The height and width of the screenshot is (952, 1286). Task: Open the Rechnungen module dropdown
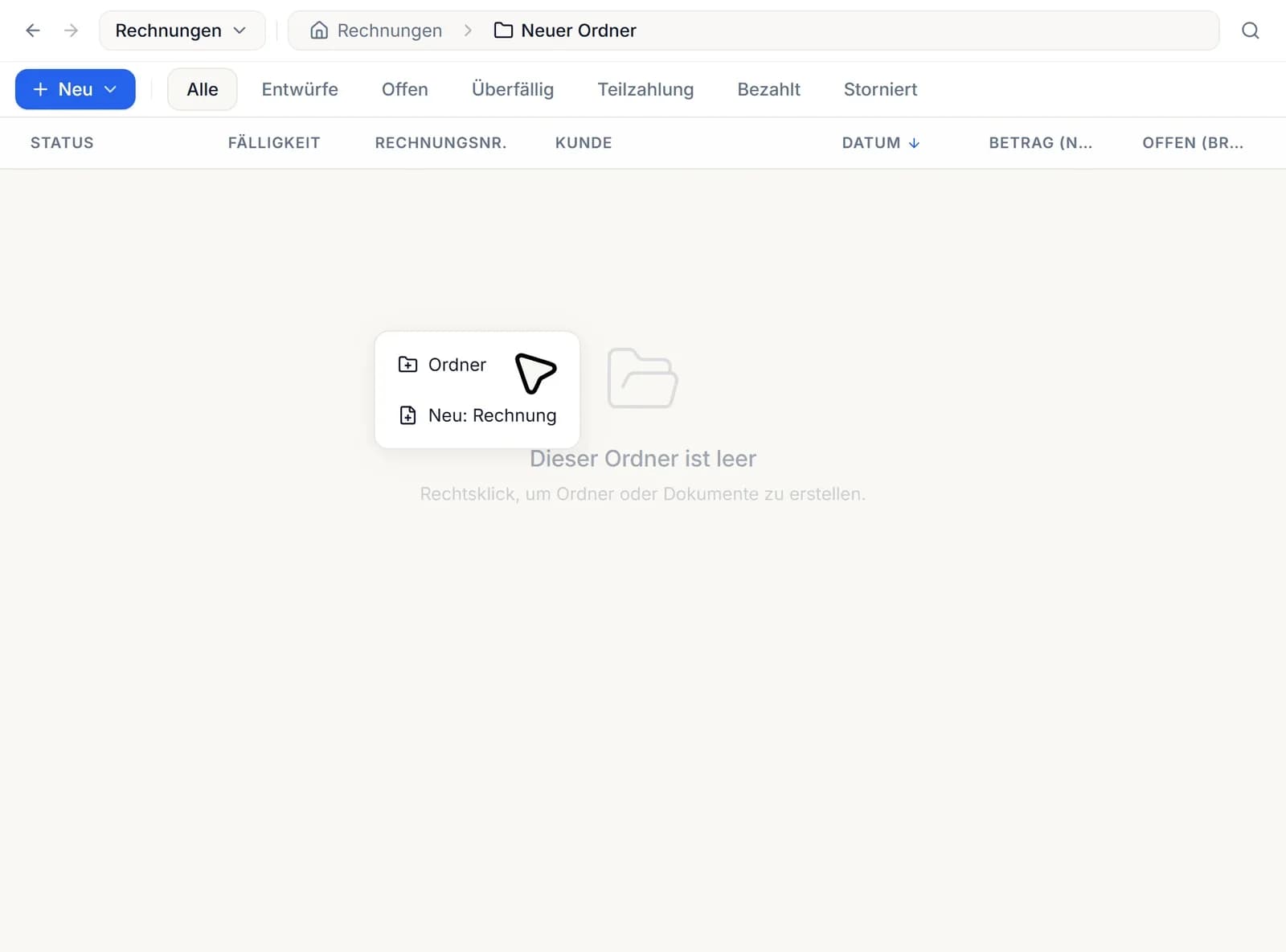pyautogui.click(x=182, y=31)
